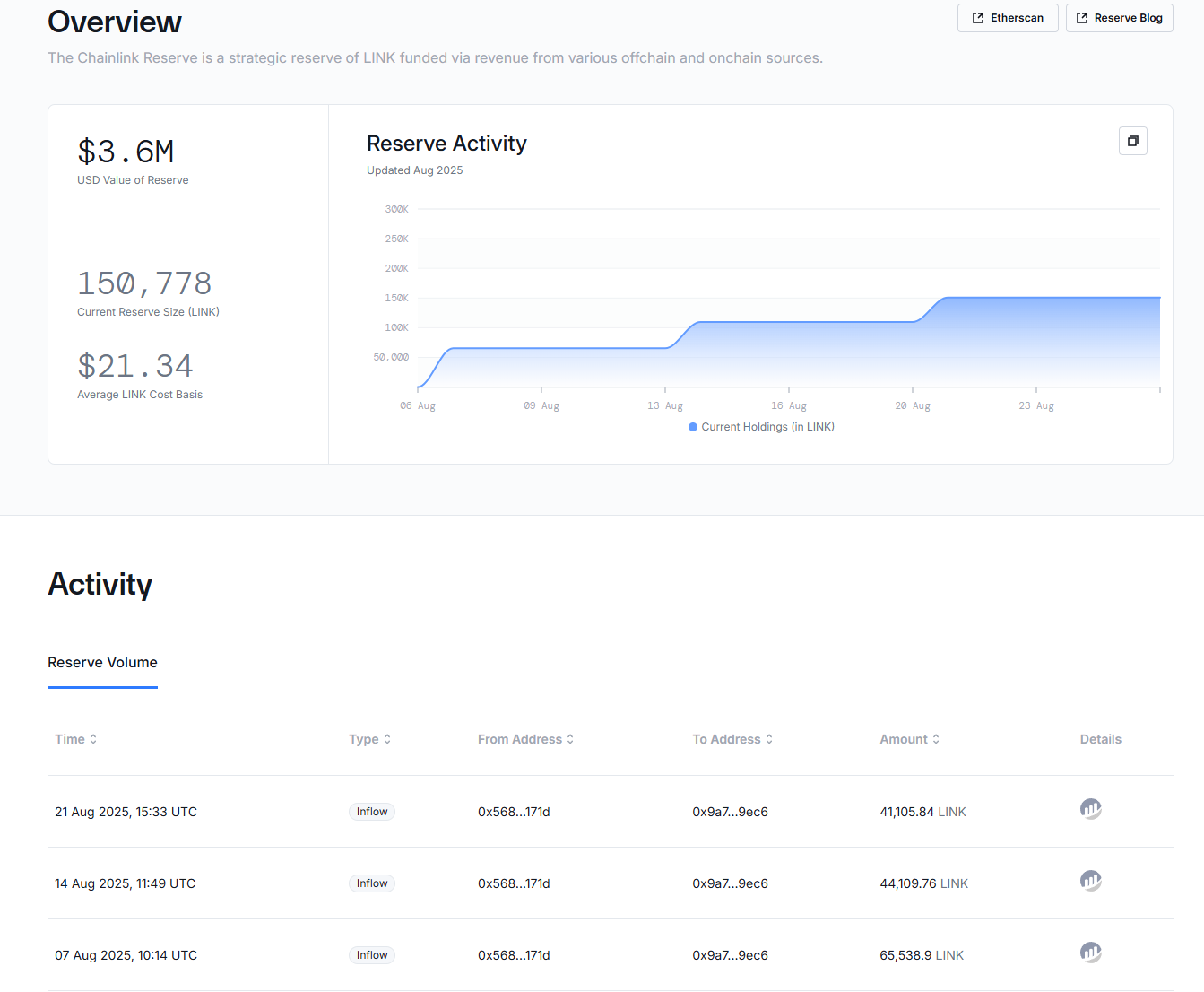This screenshot has width=1204, height=992.
Task: Sort by From Address column header
Action: pyautogui.click(x=525, y=739)
